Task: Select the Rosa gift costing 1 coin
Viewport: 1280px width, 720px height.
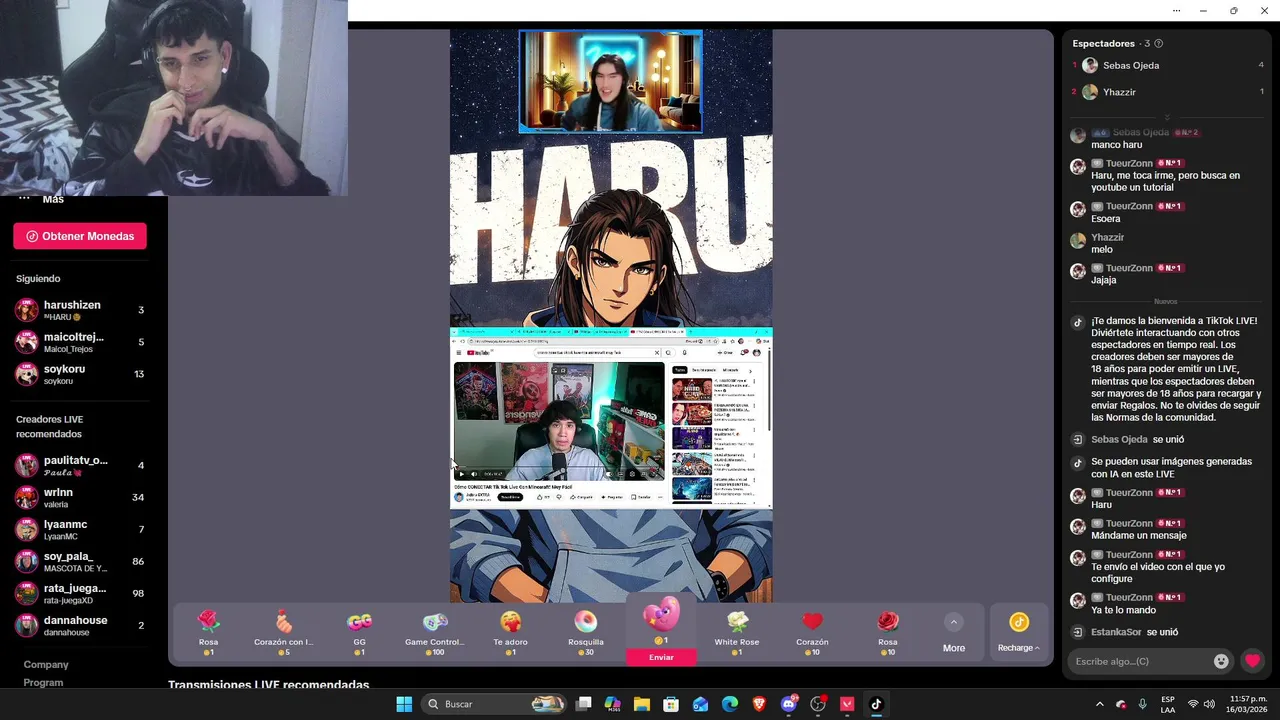Action: 208,633
